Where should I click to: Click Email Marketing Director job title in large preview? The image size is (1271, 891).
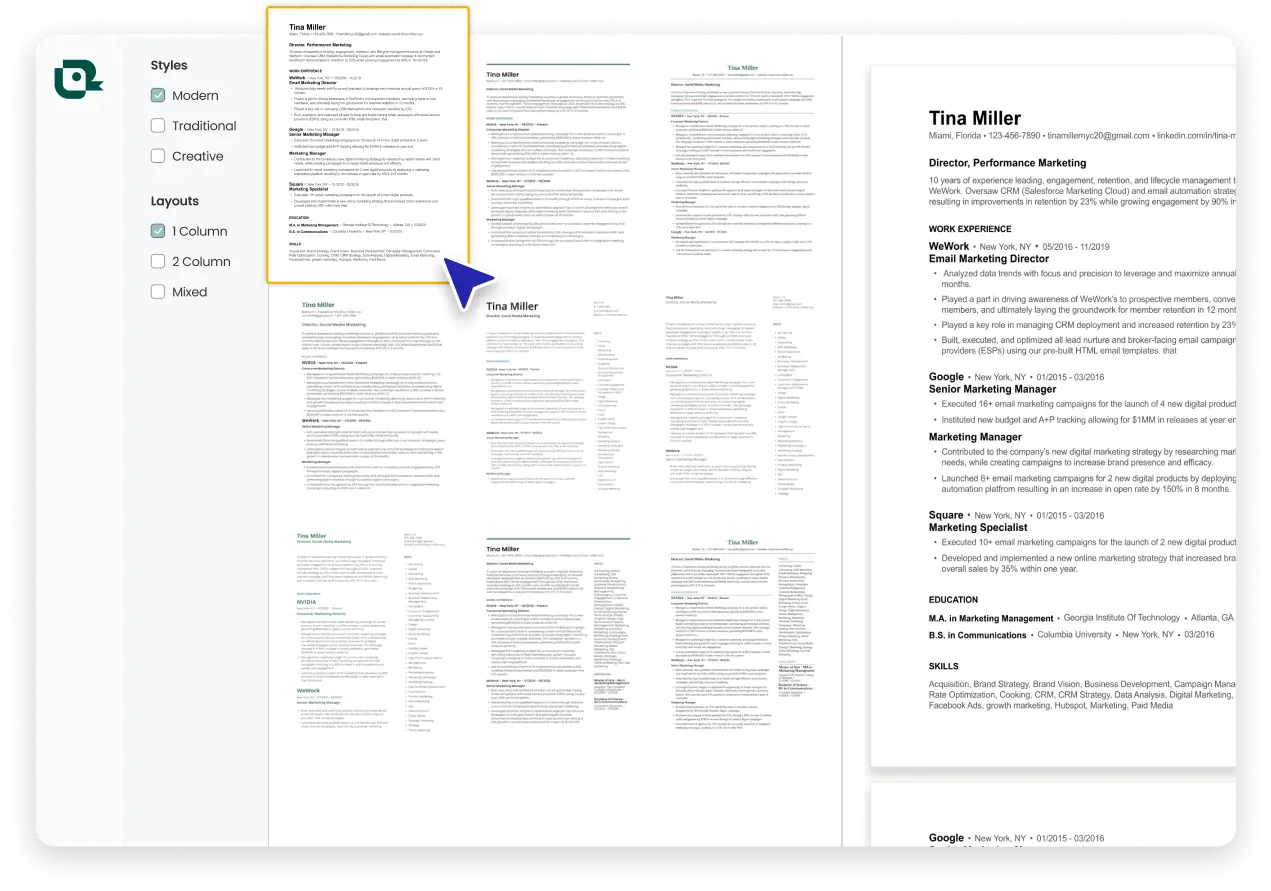989,259
